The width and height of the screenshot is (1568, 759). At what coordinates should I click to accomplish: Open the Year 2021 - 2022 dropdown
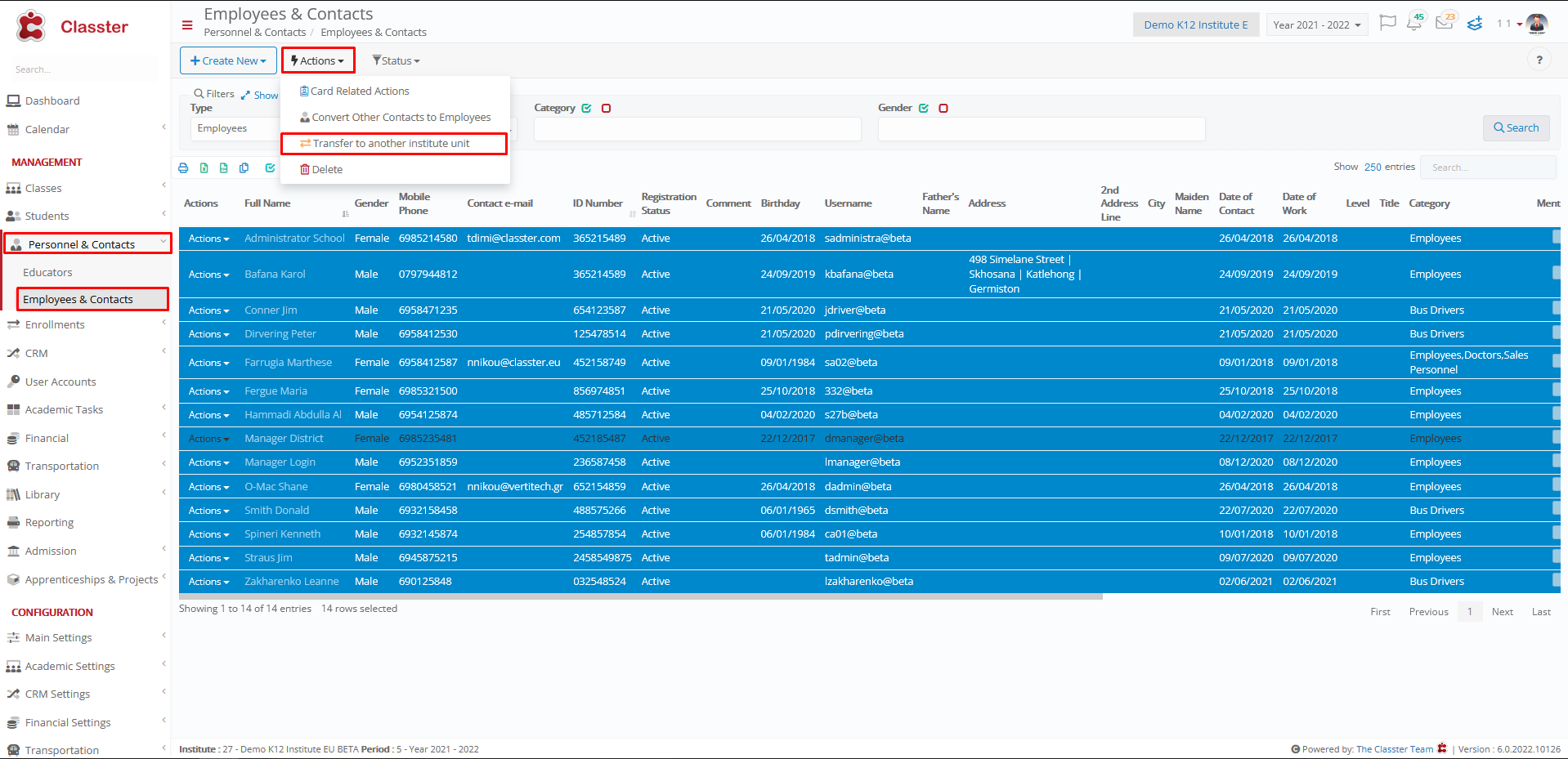(x=1317, y=25)
